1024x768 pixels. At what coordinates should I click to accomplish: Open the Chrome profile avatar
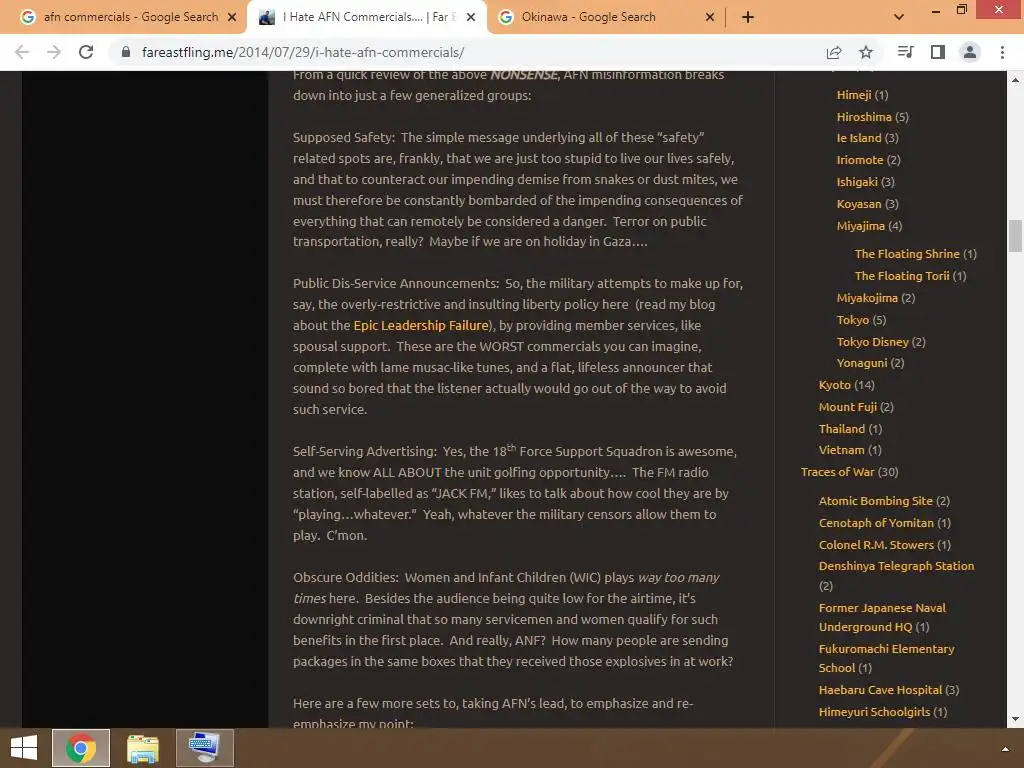pyautogui.click(x=970, y=52)
